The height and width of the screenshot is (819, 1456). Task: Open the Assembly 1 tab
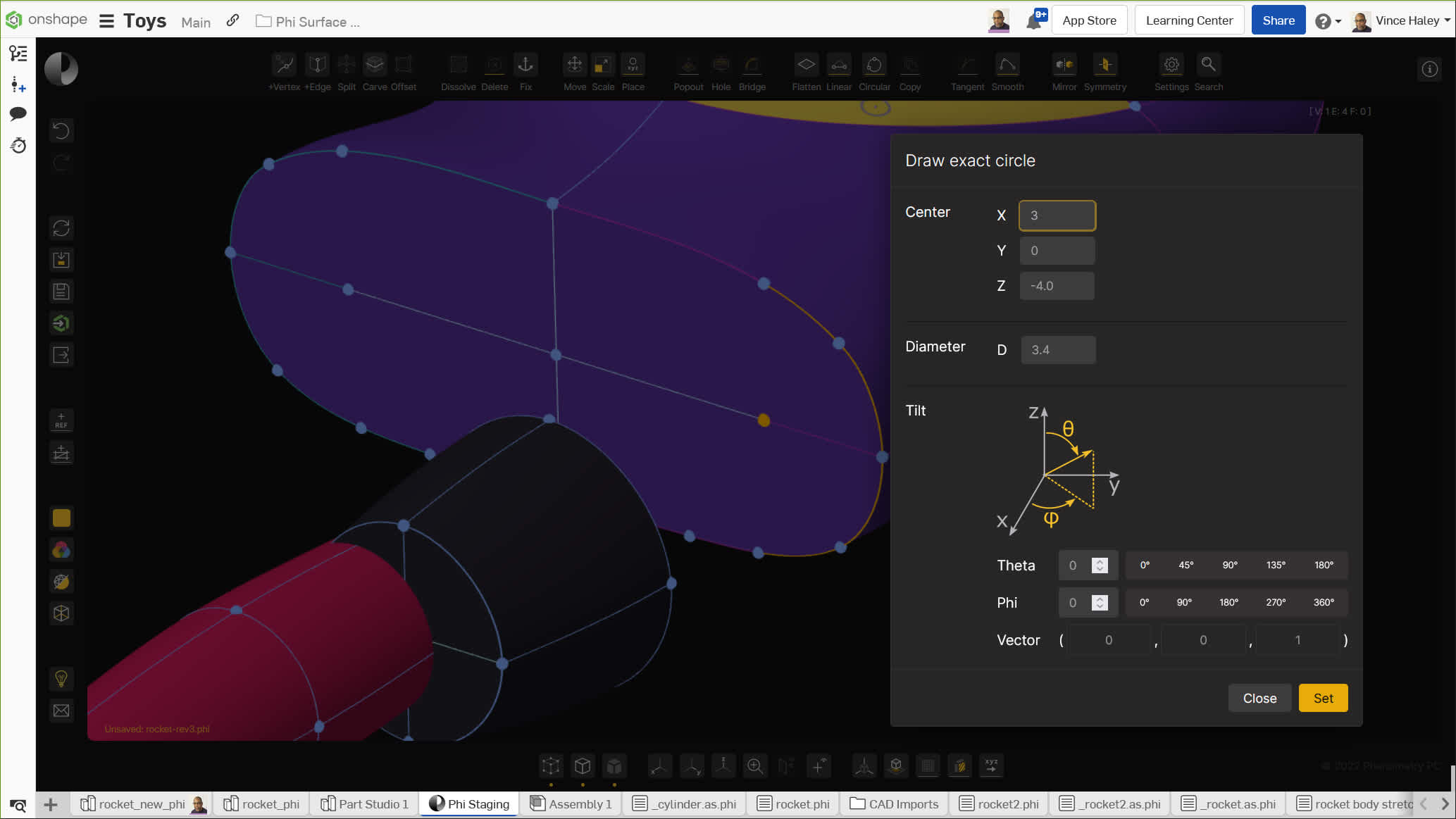click(x=571, y=804)
